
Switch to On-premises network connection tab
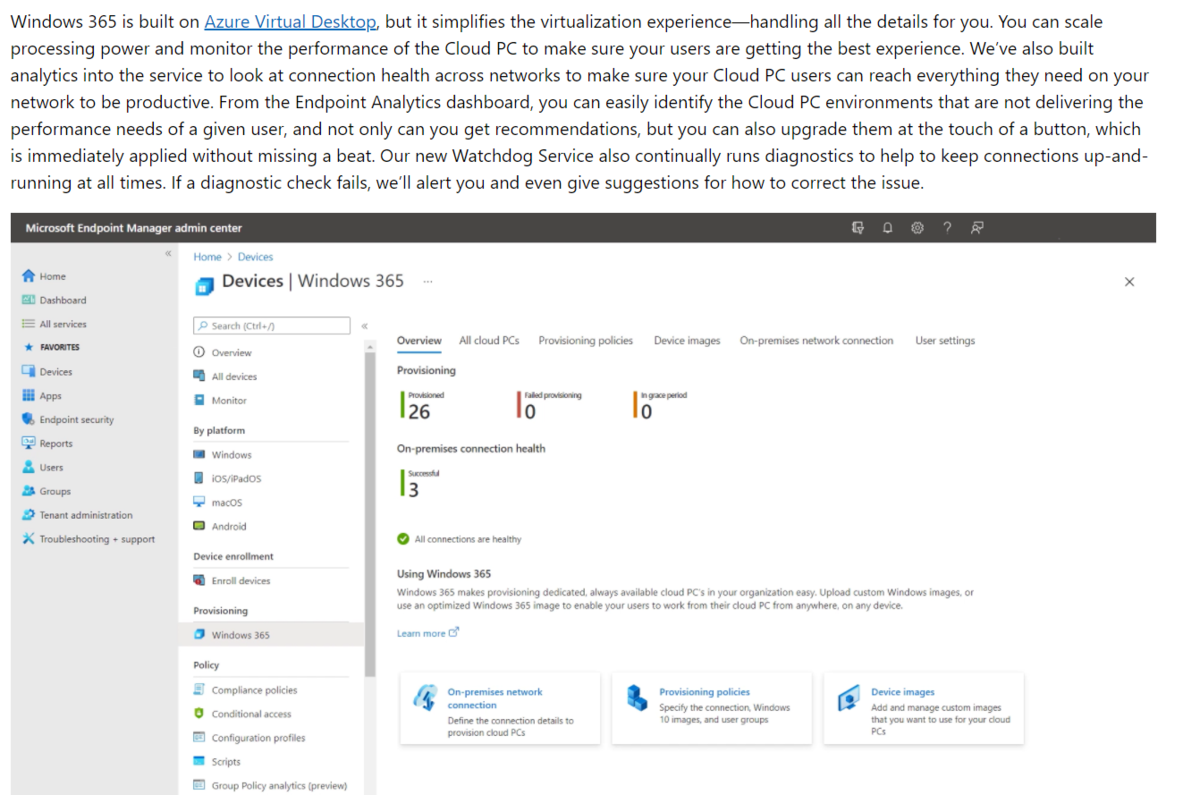pyautogui.click(x=816, y=340)
